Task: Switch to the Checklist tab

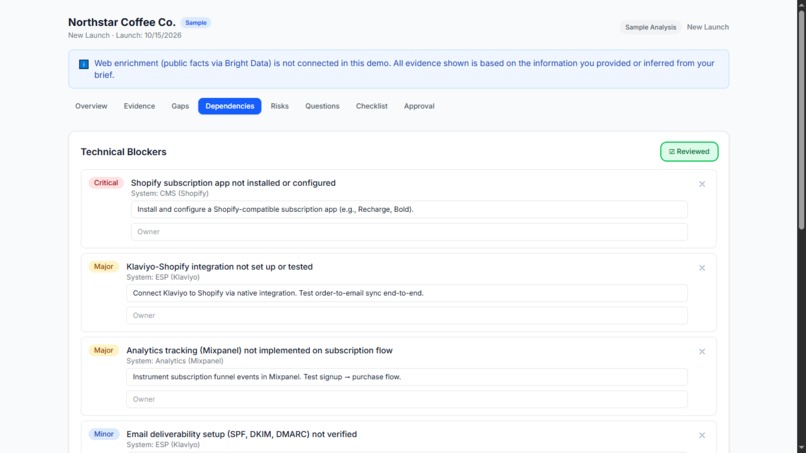Action: tap(372, 106)
